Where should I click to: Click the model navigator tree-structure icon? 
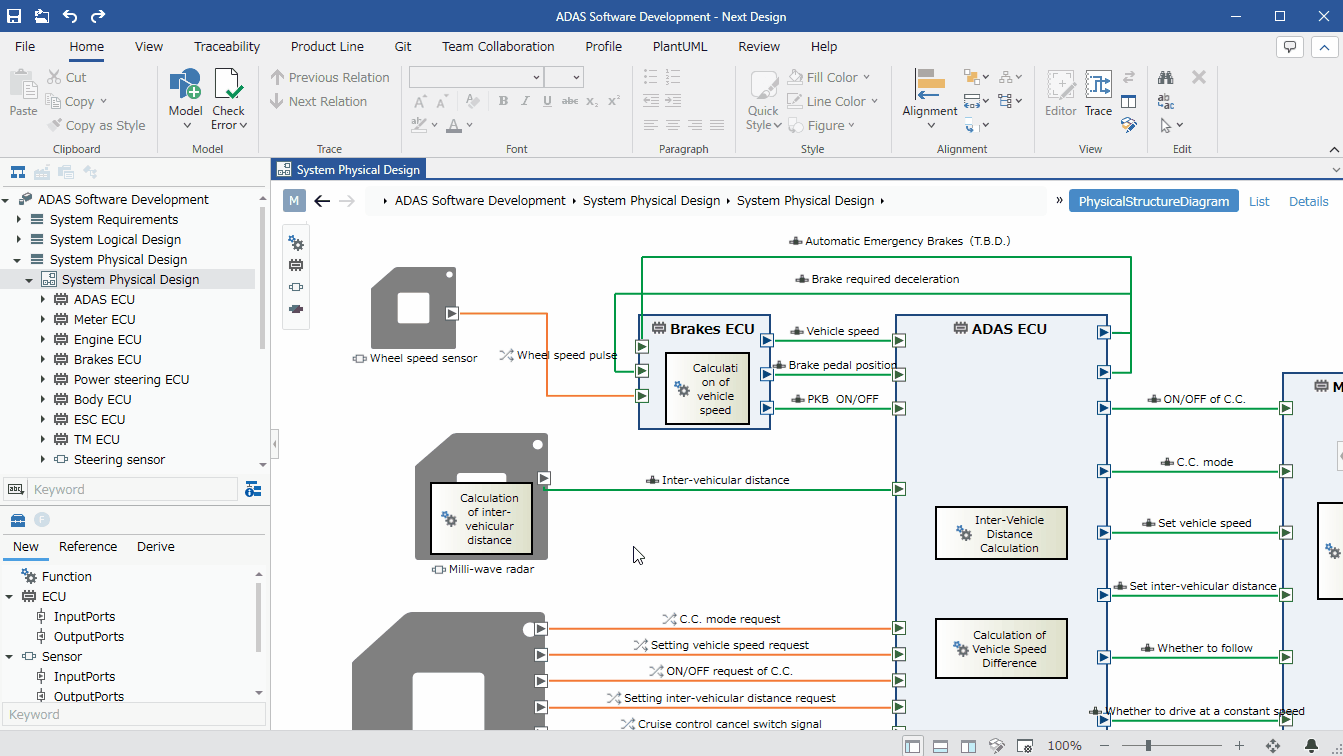pyautogui.click(x=17, y=172)
